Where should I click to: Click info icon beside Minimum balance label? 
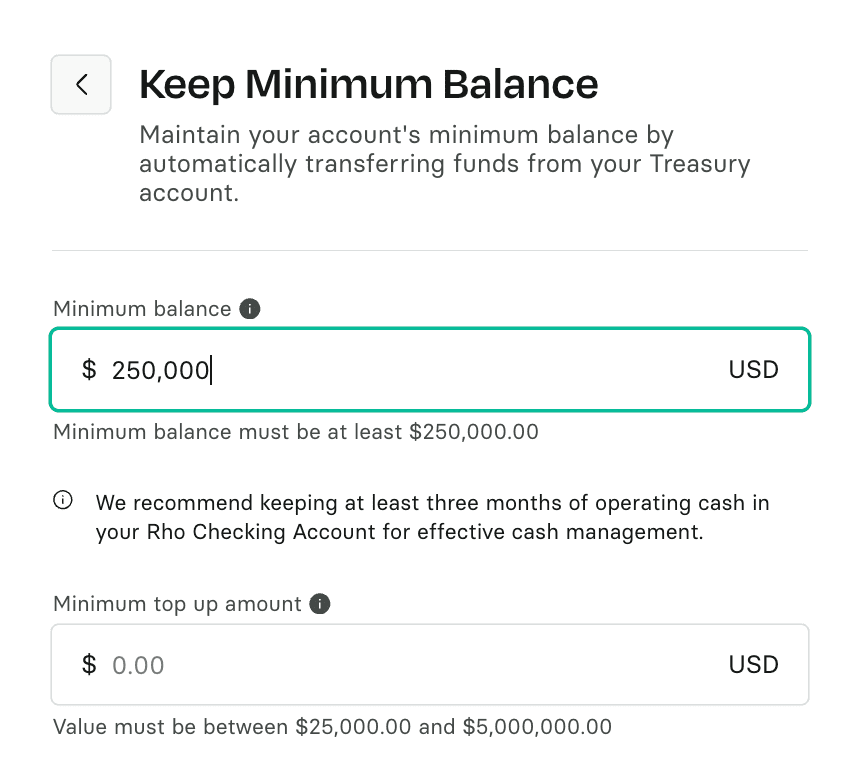251,309
